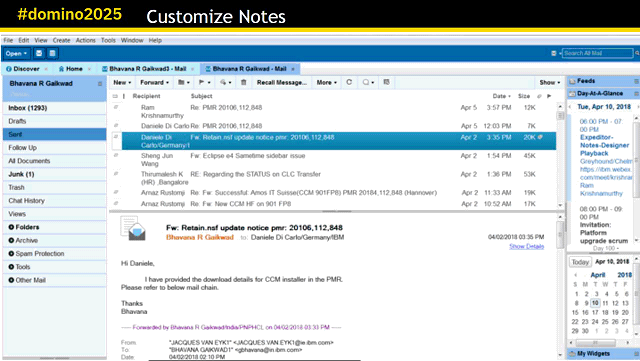
Task: Open the Create menu
Action: 62,40
